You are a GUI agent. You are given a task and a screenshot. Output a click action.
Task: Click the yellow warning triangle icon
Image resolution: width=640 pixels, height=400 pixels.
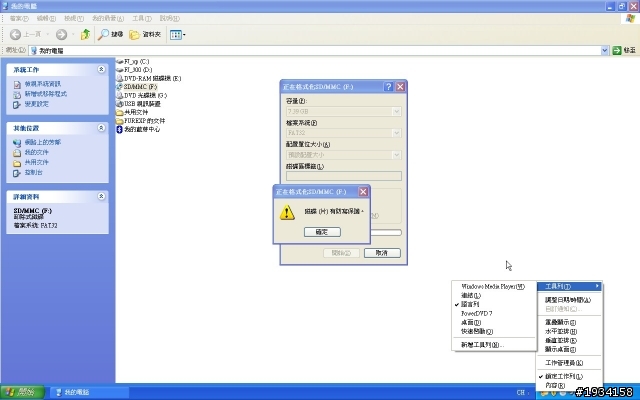tap(287, 212)
